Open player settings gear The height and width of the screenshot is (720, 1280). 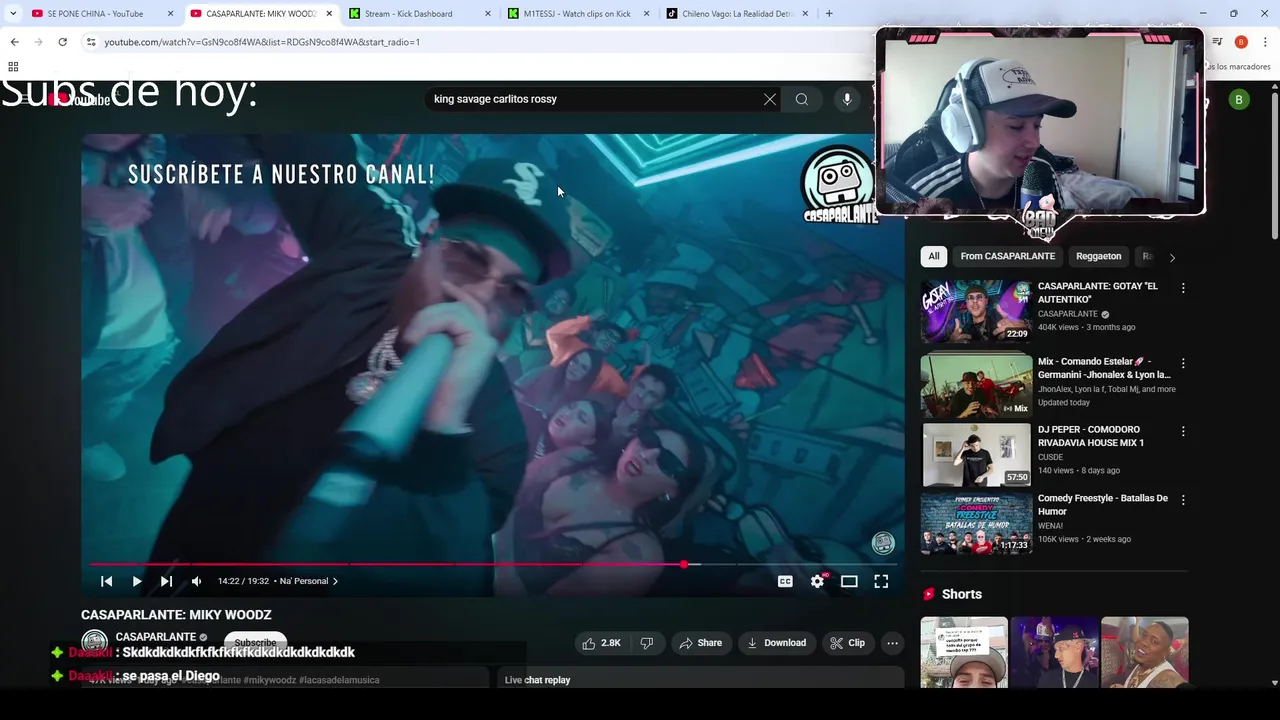(x=817, y=581)
